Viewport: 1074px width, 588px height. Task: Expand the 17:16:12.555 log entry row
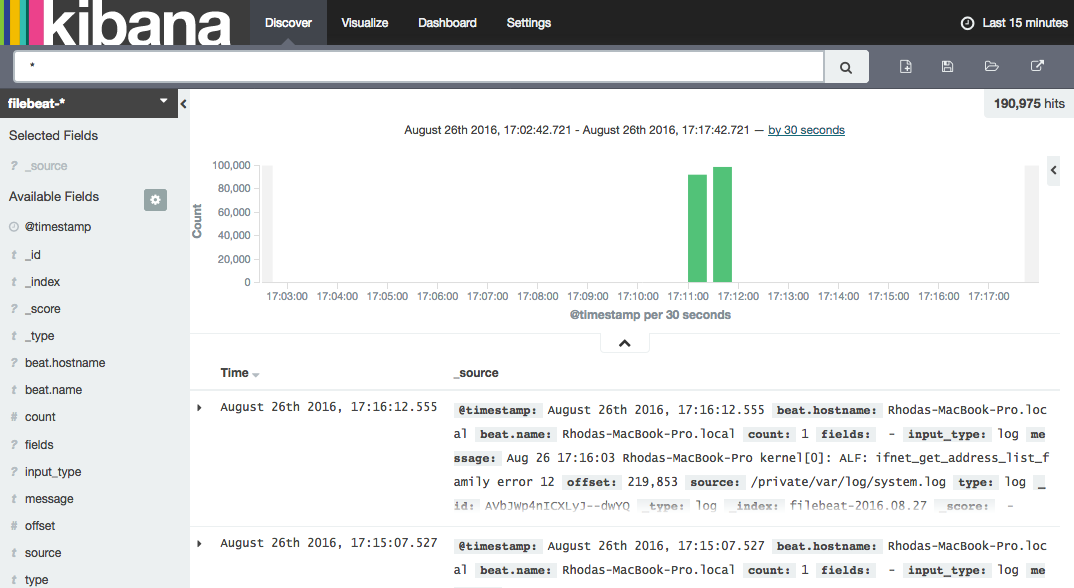[199, 408]
